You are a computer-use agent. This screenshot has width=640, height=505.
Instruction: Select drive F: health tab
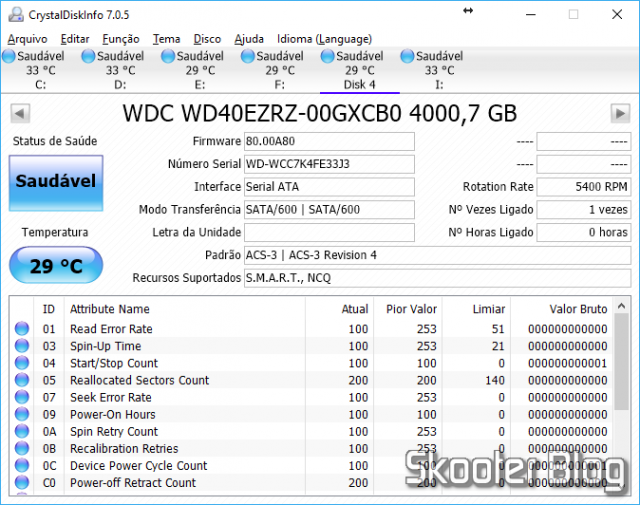point(280,70)
